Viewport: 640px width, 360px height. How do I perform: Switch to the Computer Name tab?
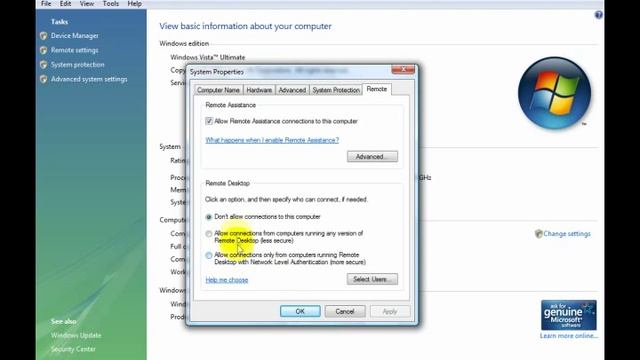(218, 90)
